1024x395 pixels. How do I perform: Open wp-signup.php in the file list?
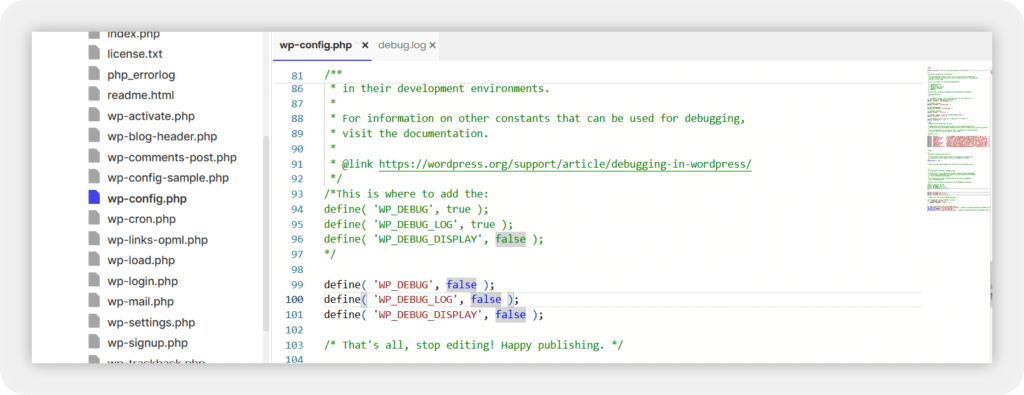(147, 343)
